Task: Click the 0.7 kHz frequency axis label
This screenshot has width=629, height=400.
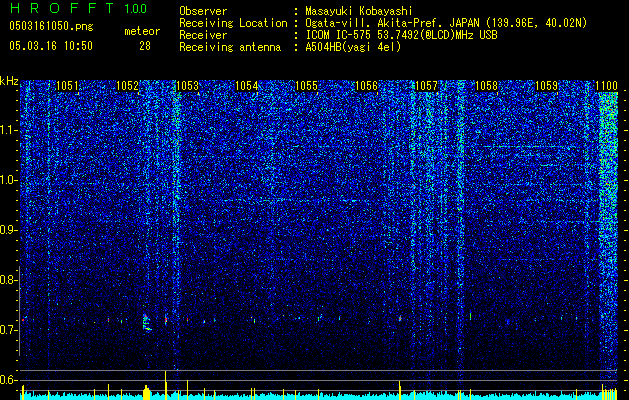Action: 9,330
